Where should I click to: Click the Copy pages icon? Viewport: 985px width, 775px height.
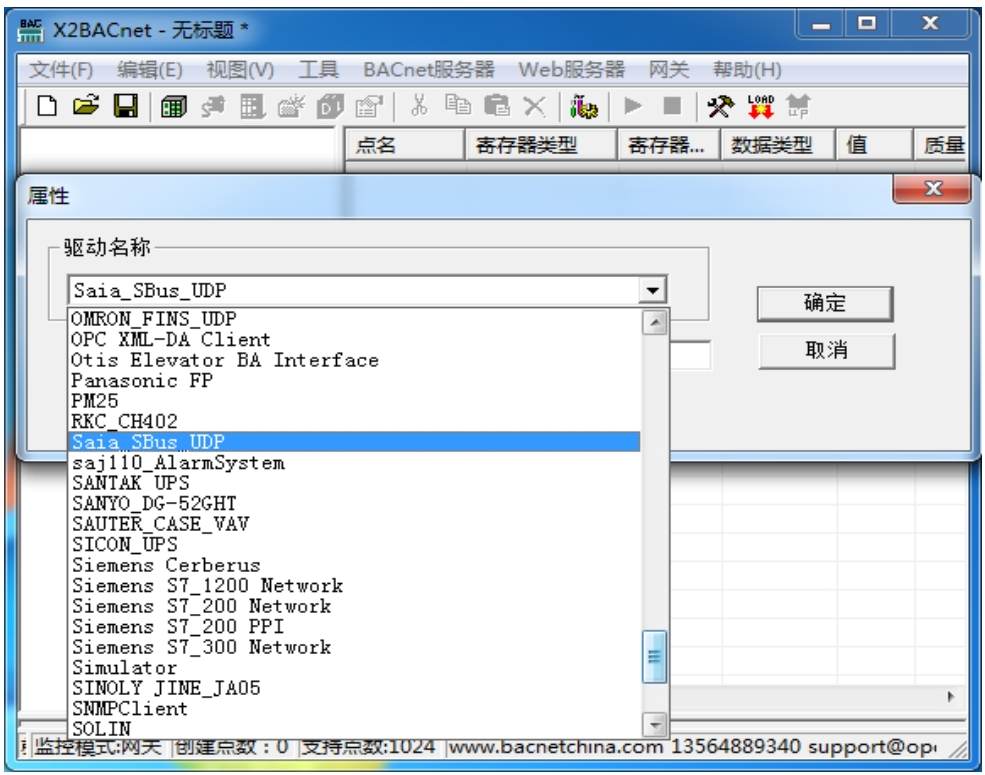pos(458,105)
